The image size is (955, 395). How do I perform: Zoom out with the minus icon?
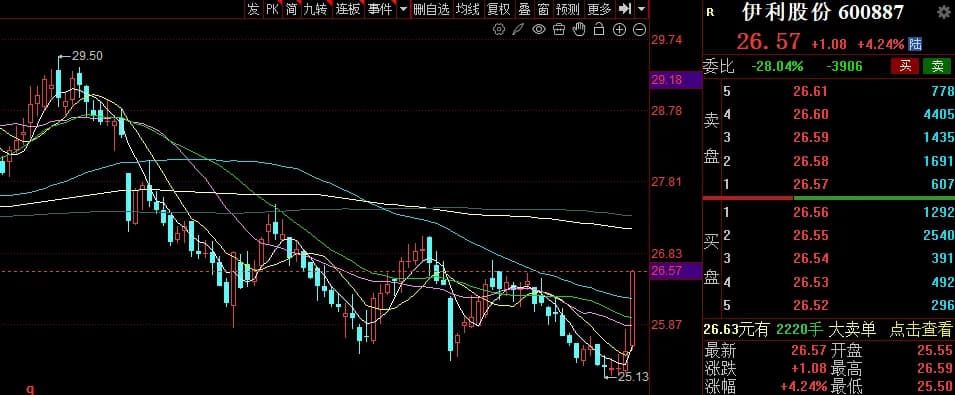pyautogui.click(x=640, y=29)
